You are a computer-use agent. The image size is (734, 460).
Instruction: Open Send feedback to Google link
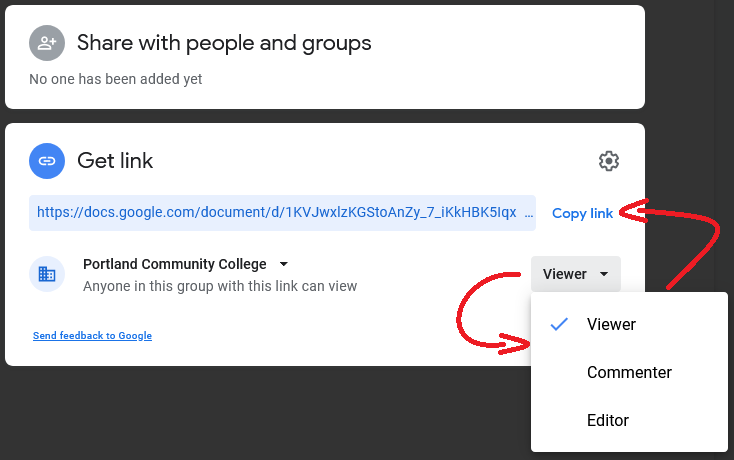tap(92, 336)
